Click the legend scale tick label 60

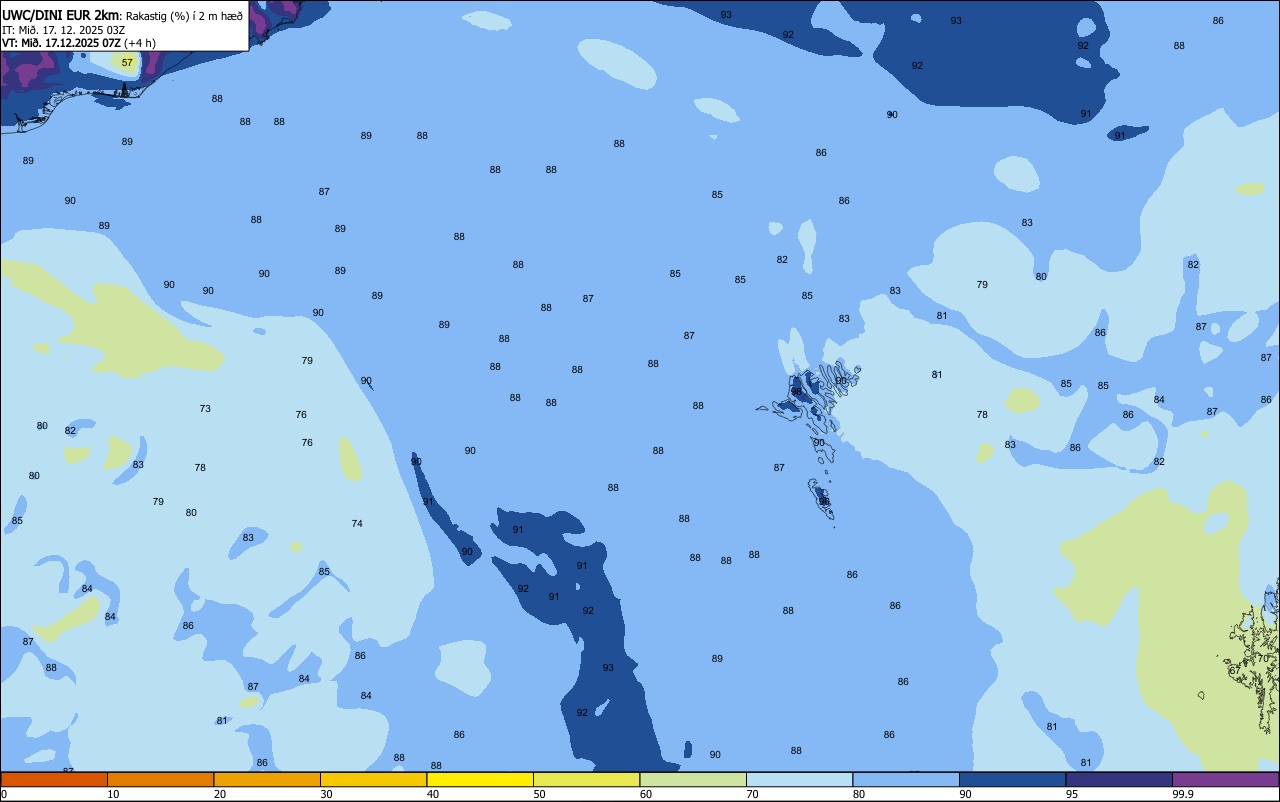[x=646, y=794]
